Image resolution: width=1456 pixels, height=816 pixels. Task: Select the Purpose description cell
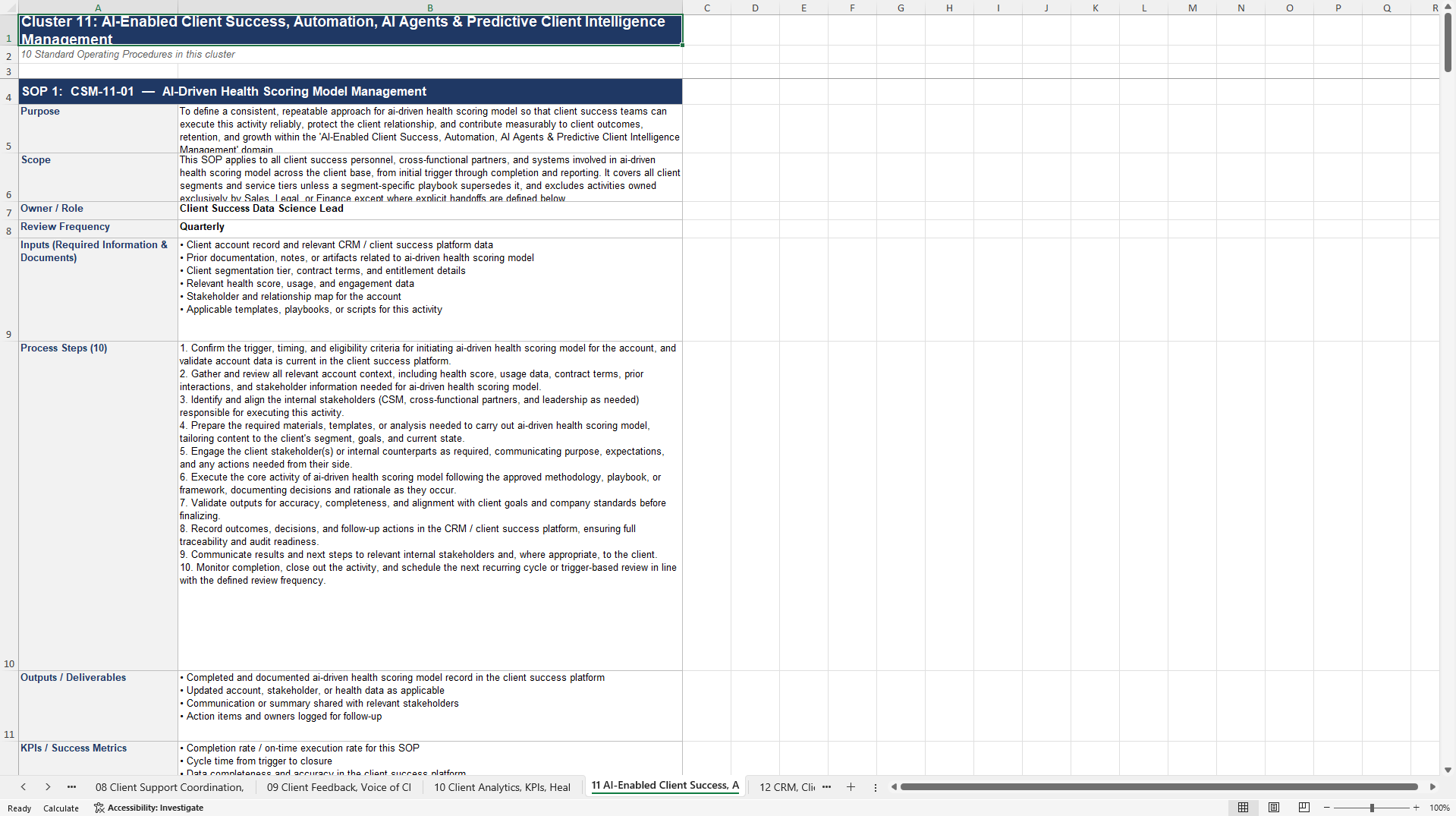(x=429, y=129)
